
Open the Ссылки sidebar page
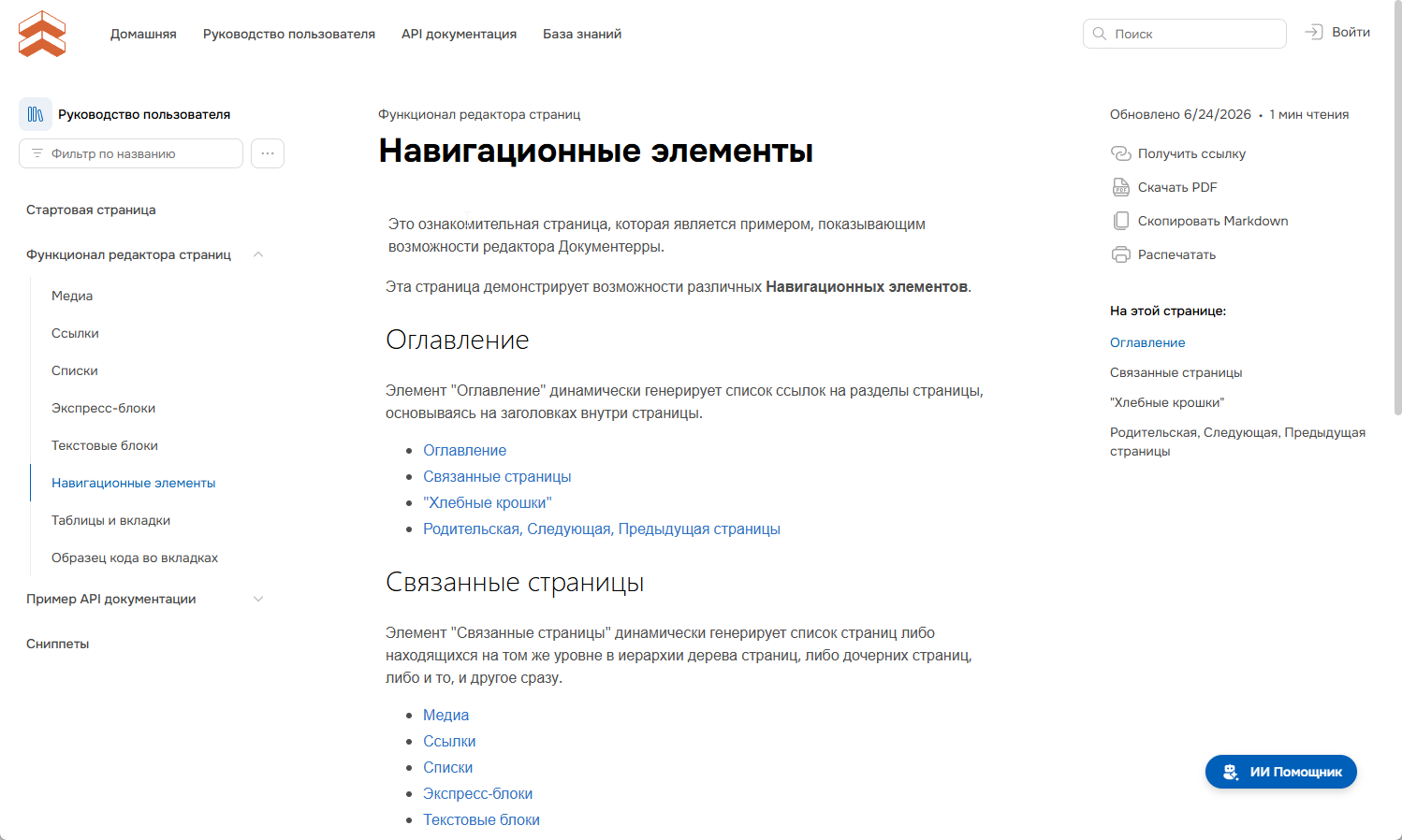pyautogui.click(x=75, y=333)
